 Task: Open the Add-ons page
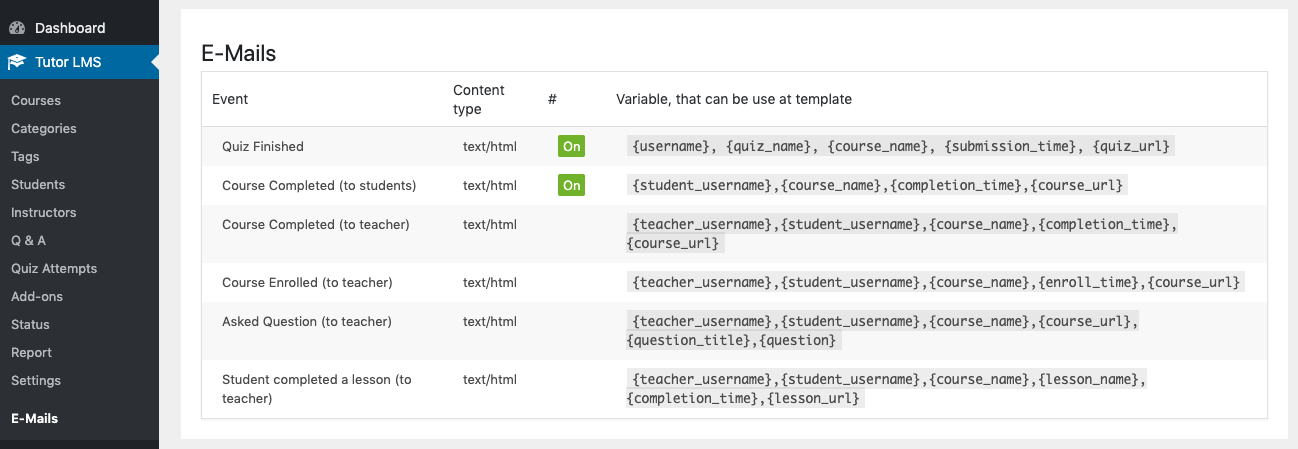coord(36,296)
